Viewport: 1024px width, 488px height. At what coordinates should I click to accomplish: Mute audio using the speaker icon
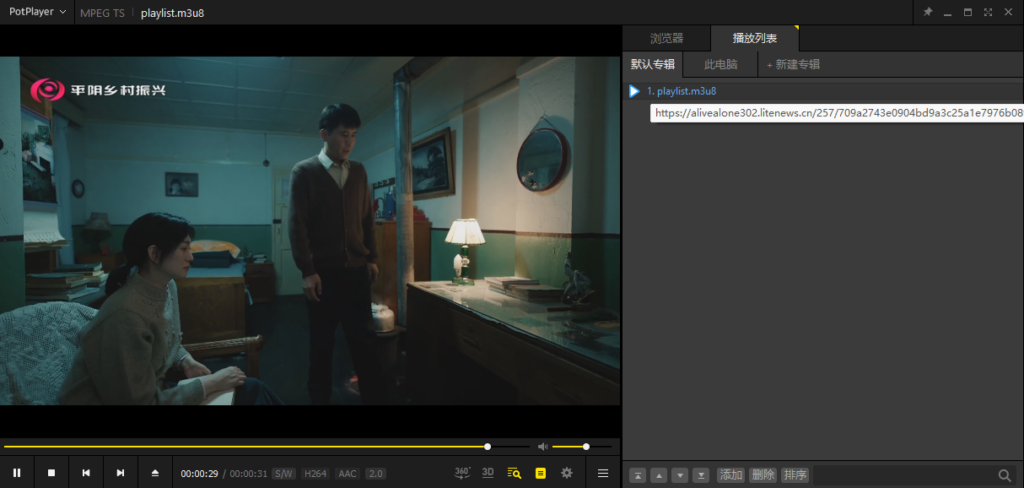(542, 446)
